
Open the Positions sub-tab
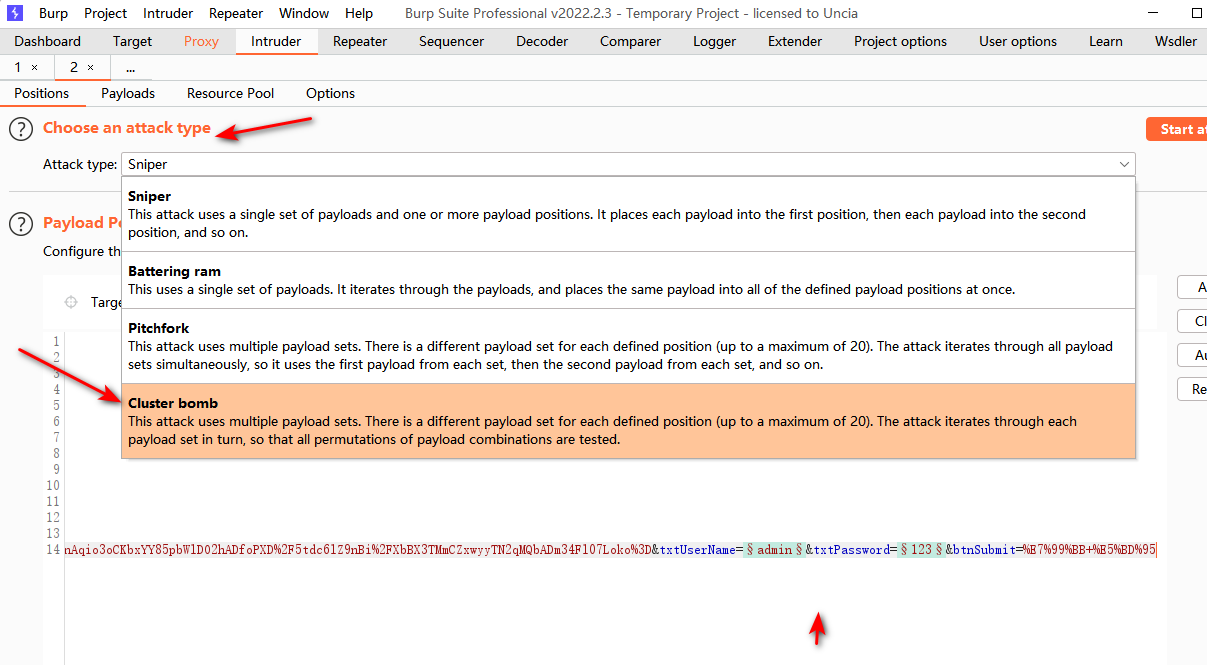pyautogui.click(x=42, y=93)
